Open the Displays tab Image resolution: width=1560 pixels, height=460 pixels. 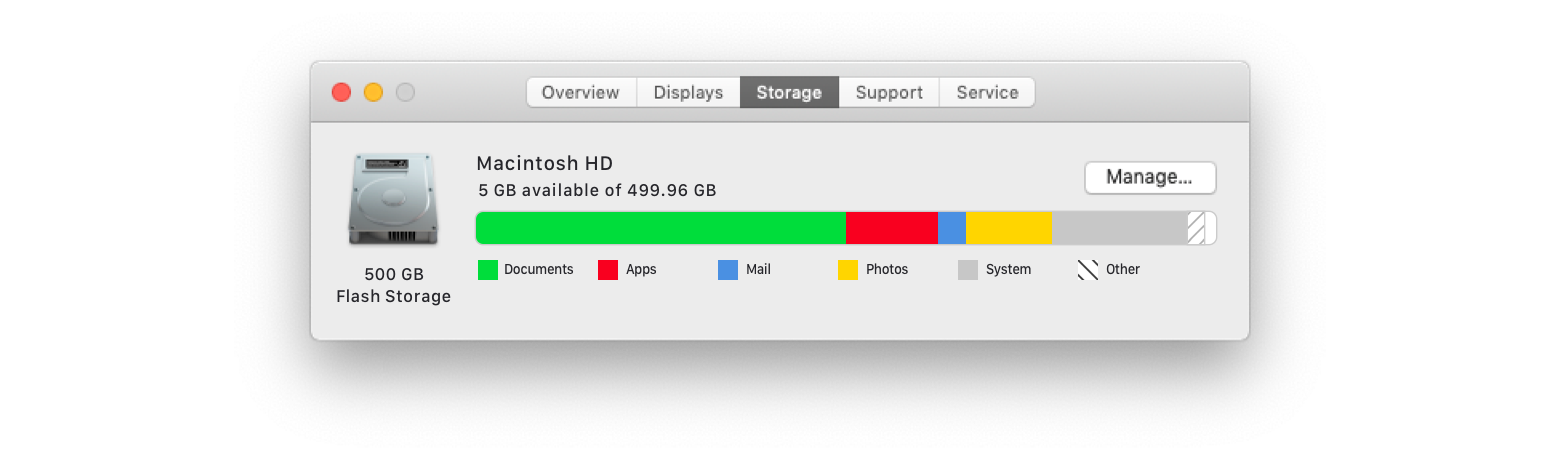pyautogui.click(x=688, y=92)
